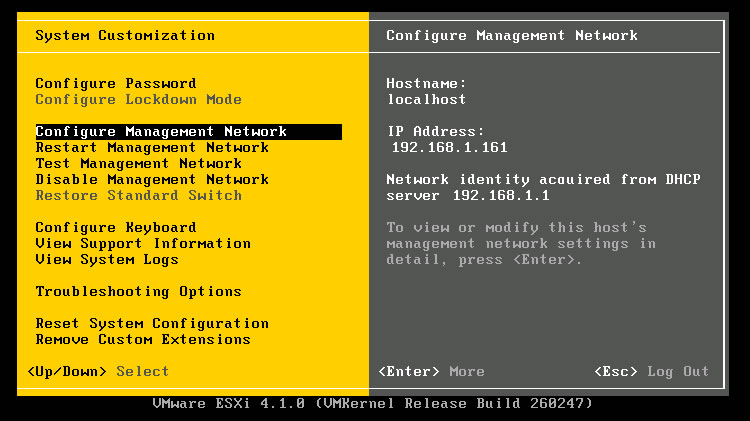Image resolution: width=750 pixels, height=421 pixels.
Task: Click the System Customization panel title
Action: (125, 36)
